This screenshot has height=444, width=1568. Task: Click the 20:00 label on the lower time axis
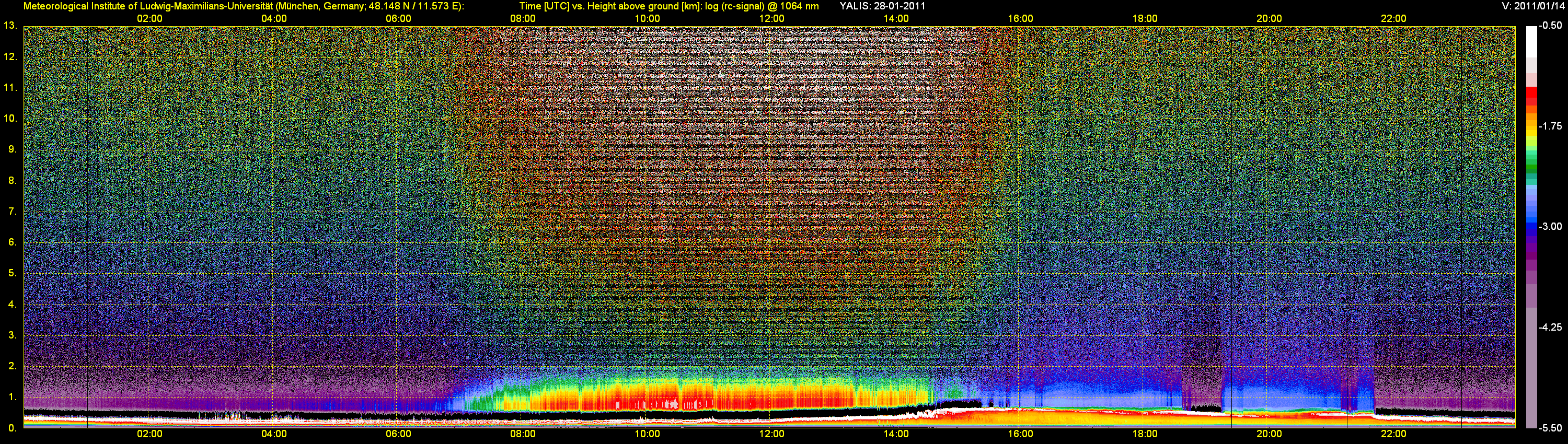click(1269, 434)
